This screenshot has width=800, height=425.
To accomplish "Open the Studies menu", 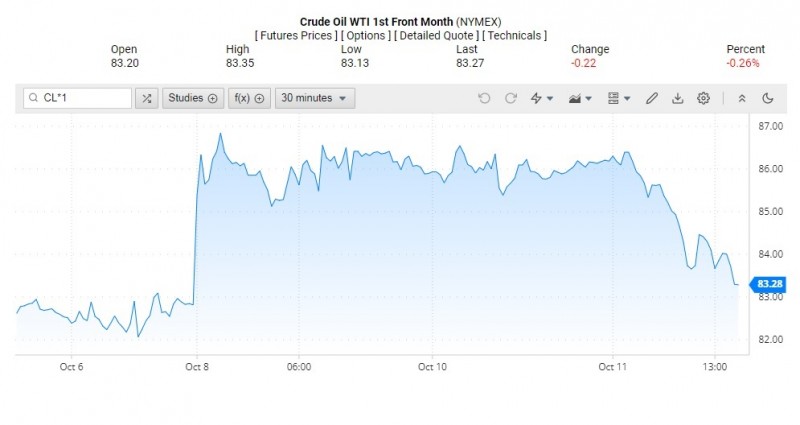I will tap(192, 98).
